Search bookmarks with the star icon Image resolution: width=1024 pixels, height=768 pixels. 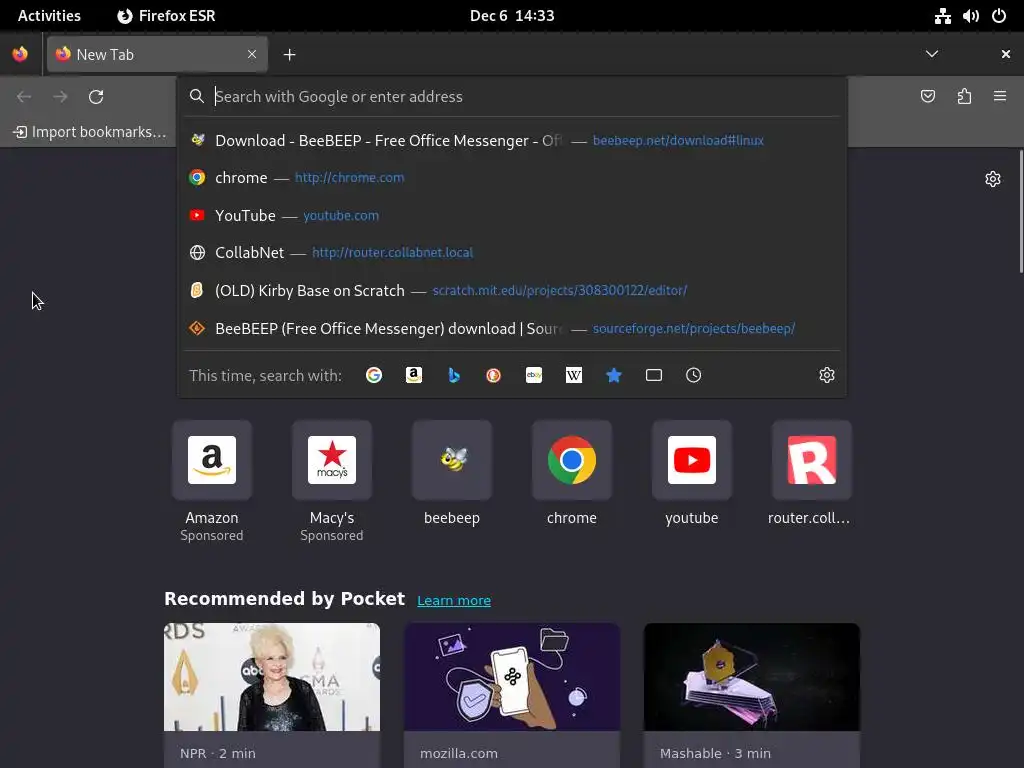point(614,375)
